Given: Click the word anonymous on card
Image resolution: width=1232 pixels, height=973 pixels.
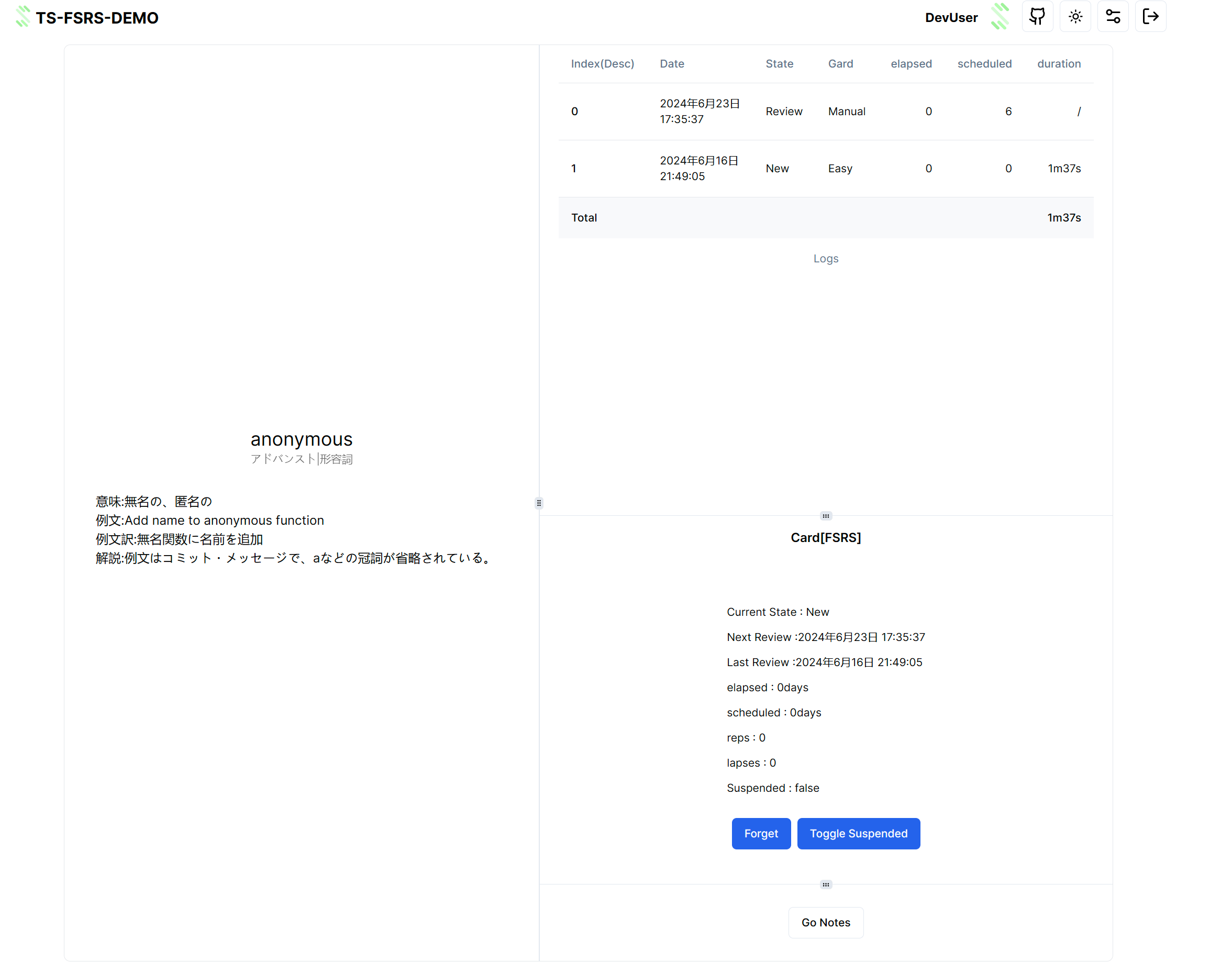Looking at the screenshot, I should 301,439.
